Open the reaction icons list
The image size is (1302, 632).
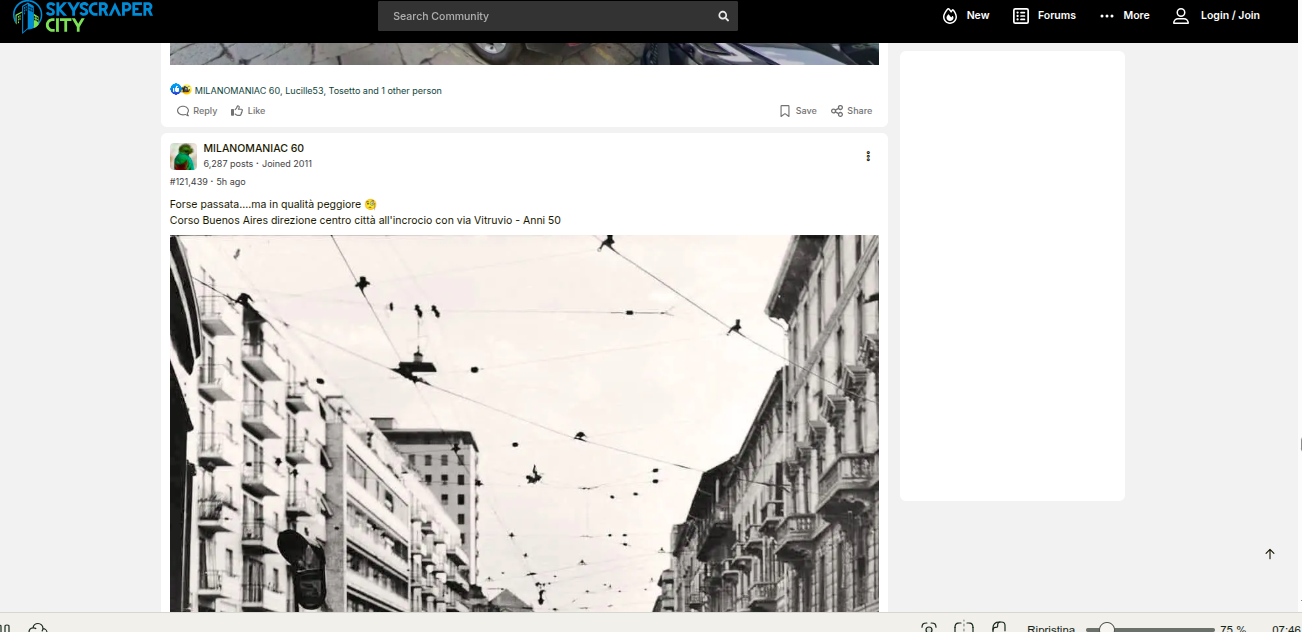pyautogui.click(x=180, y=90)
